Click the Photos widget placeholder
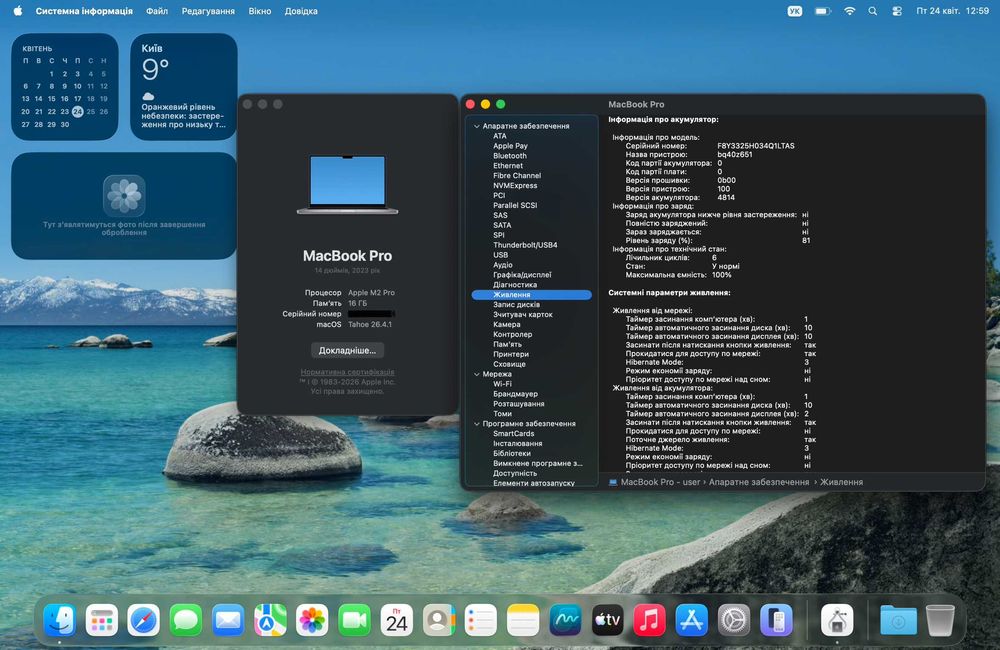 (x=124, y=205)
